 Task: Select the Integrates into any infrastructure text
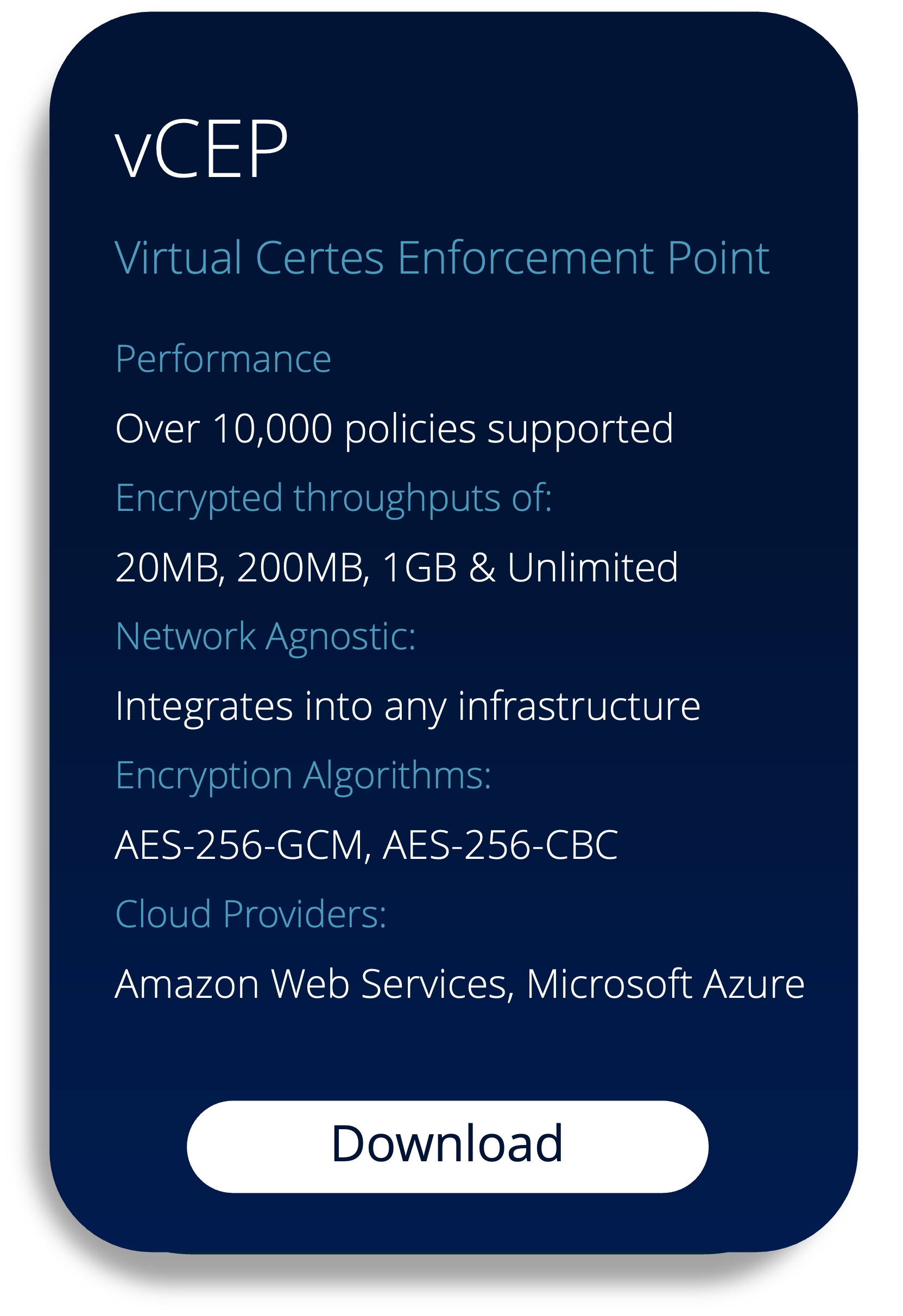(408, 707)
